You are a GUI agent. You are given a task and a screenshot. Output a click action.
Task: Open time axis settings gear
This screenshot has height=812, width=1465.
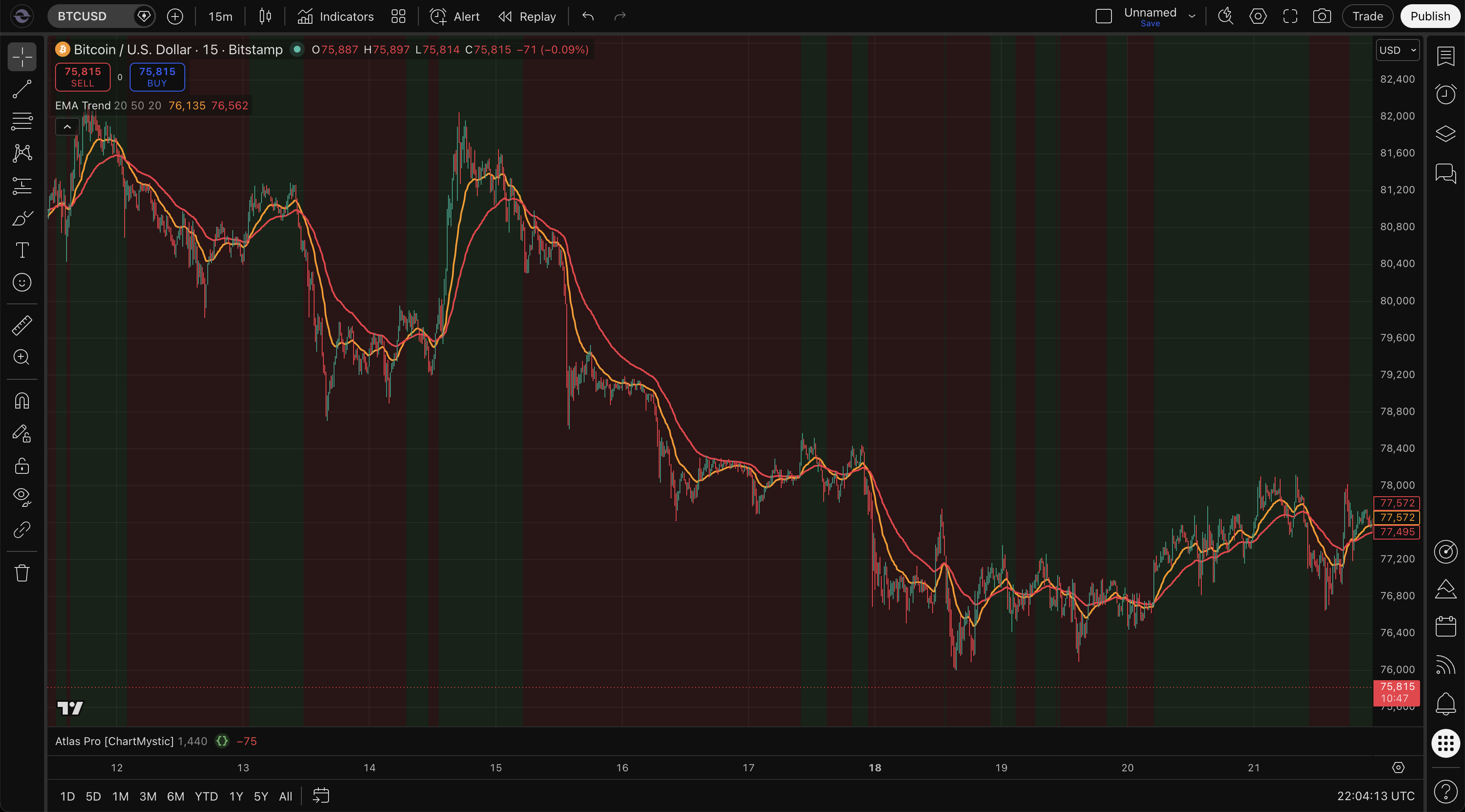(x=1398, y=768)
